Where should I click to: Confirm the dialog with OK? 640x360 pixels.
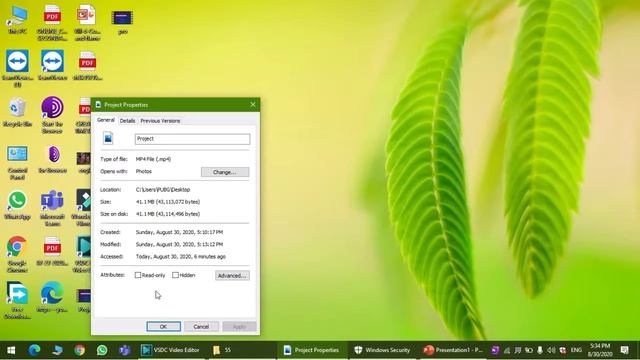click(x=163, y=327)
